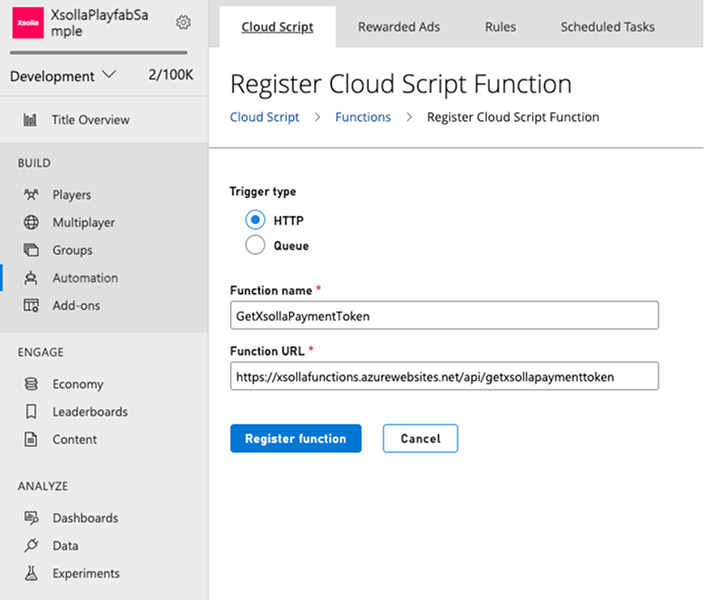Screen dimensions: 704x600
Task: Click the settings gear icon beside the title name
Action: click(183, 23)
